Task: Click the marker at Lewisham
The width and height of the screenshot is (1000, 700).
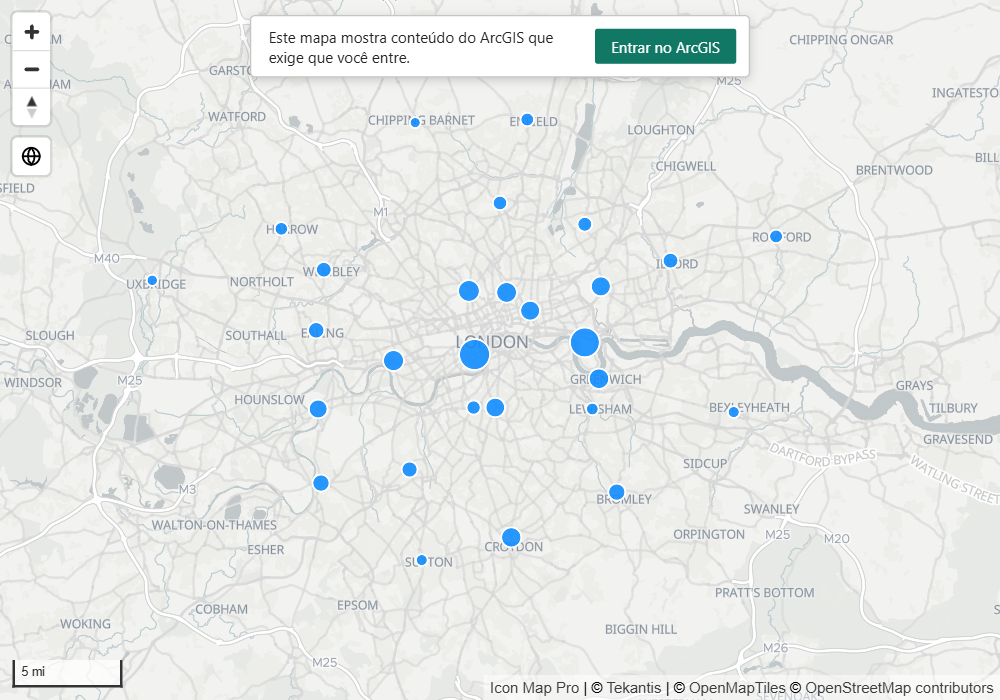Action: (x=592, y=409)
